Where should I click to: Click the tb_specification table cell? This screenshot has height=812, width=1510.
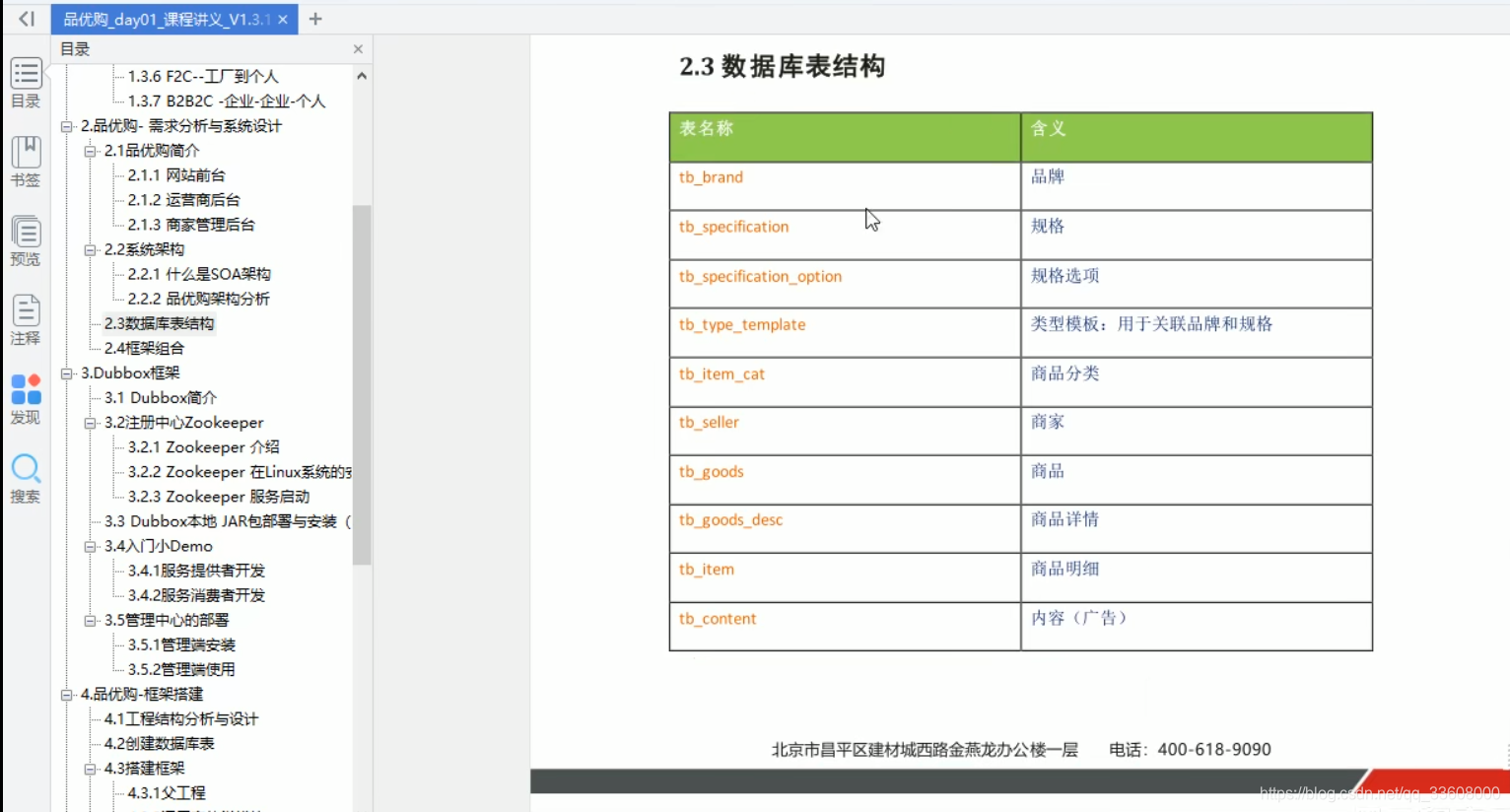point(845,236)
